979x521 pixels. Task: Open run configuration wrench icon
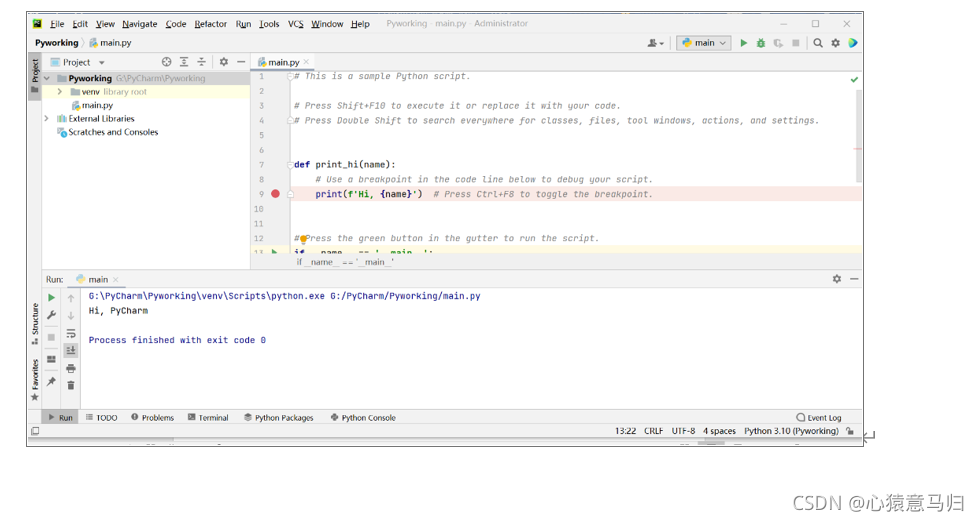click(x=51, y=315)
